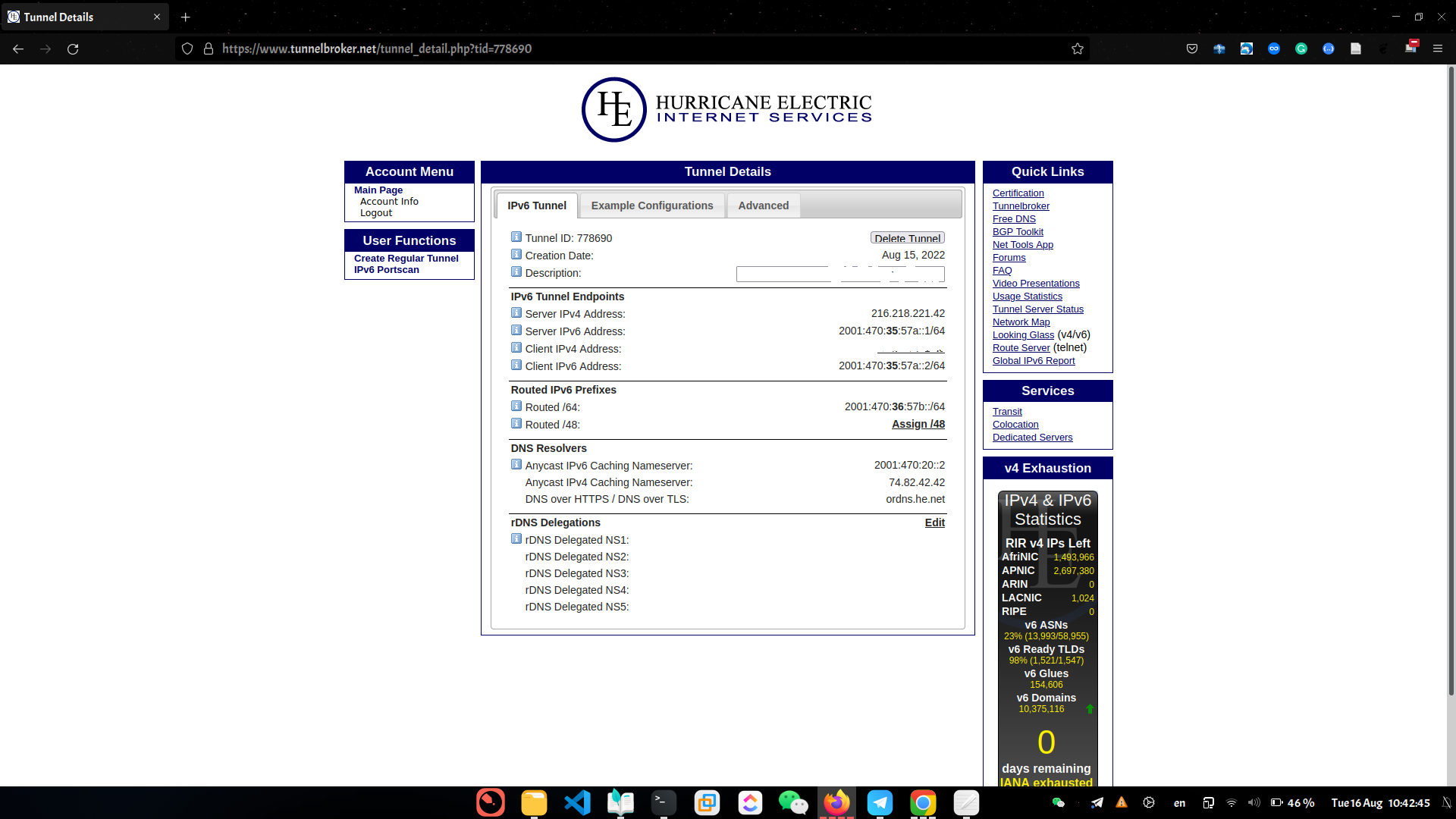Switch to the Advanced tab

[764, 206]
